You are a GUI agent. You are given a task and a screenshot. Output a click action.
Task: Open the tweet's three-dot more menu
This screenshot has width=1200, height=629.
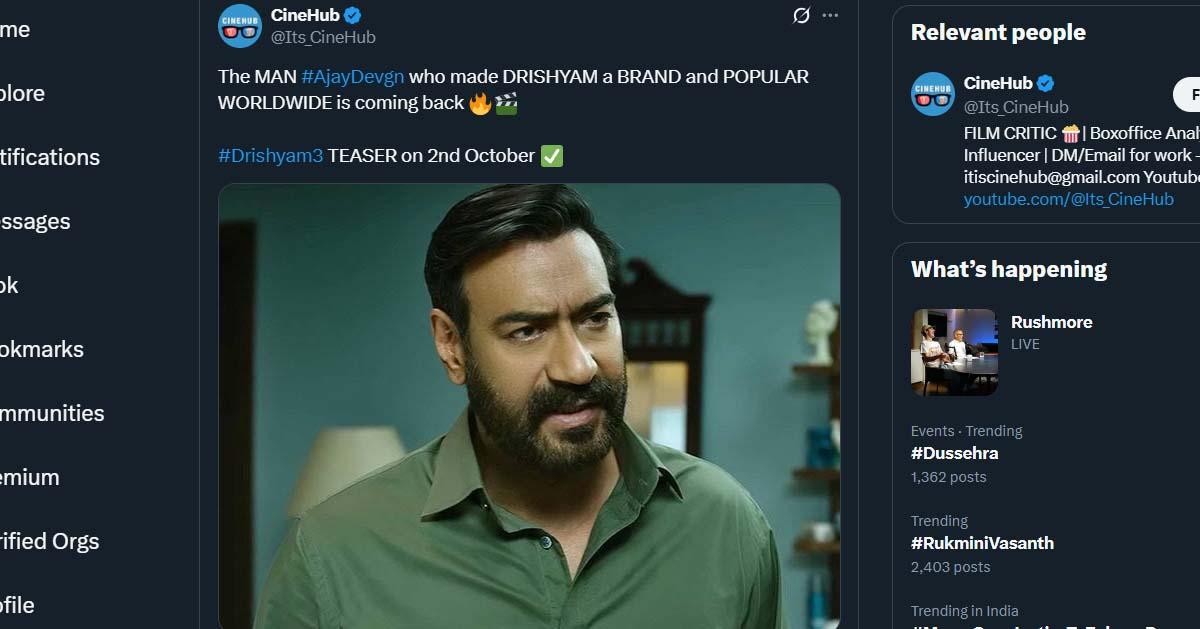pyautogui.click(x=830, y=16)
